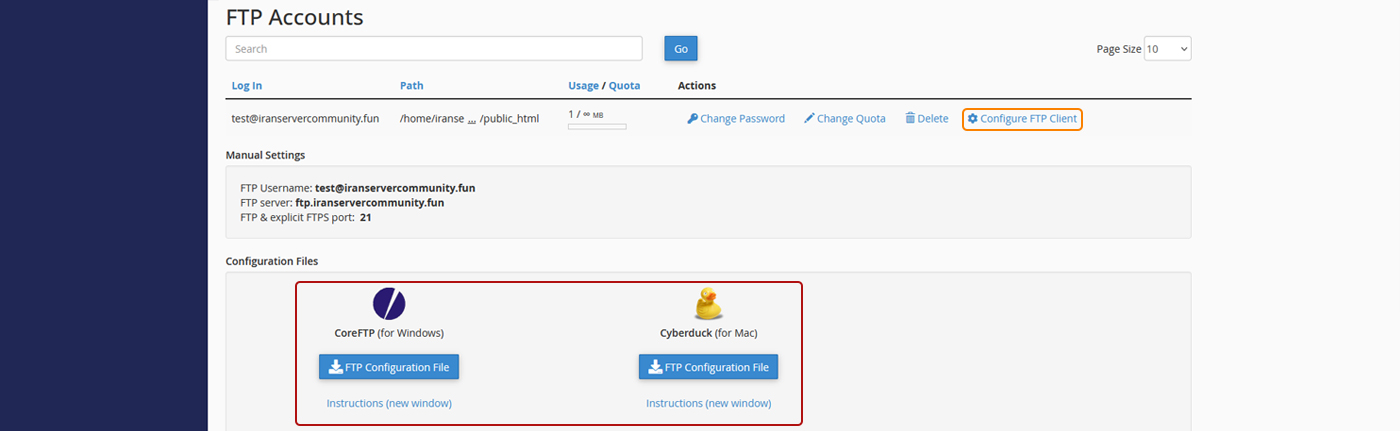Click the trash icon for Delete
The width and height of the screenshot is (1400, 431).
click(x=910, y=119)
